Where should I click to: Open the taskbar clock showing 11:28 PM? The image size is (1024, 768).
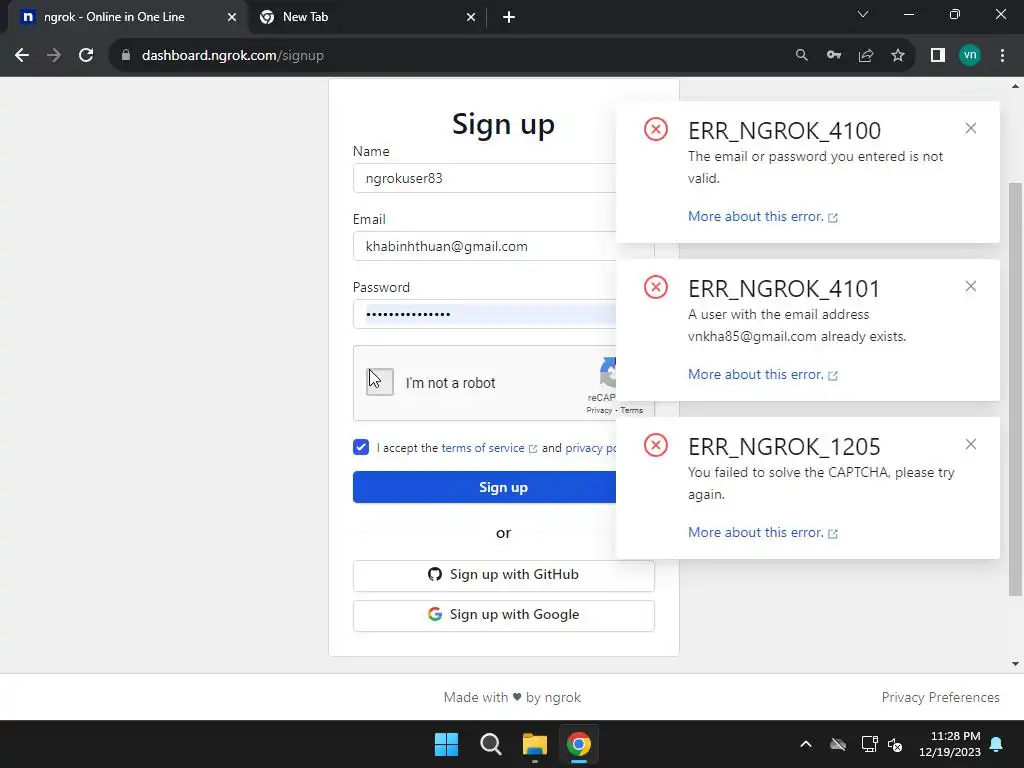point(950,744)
